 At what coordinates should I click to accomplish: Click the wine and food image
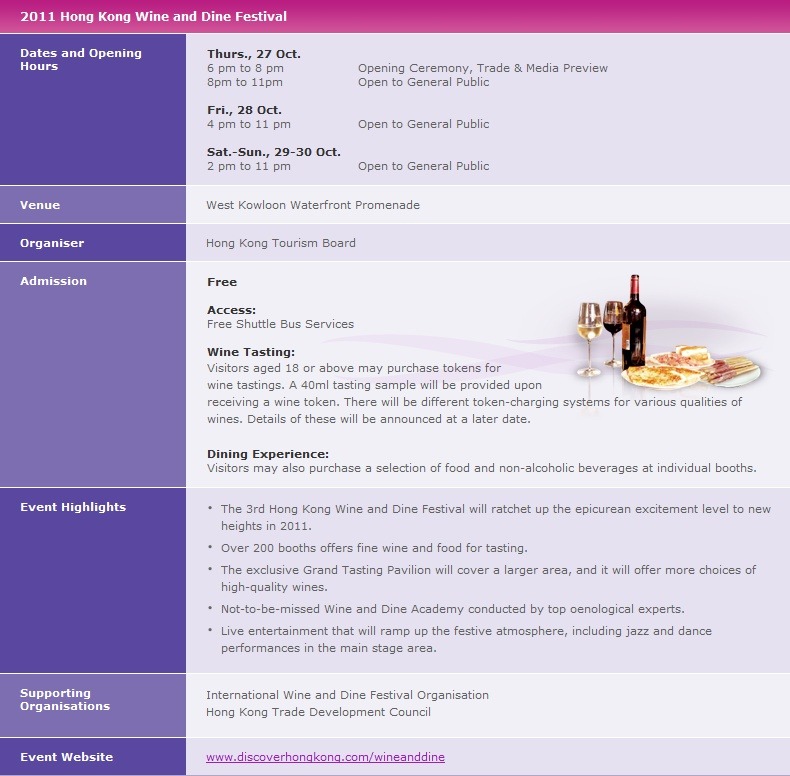[668, 332]
